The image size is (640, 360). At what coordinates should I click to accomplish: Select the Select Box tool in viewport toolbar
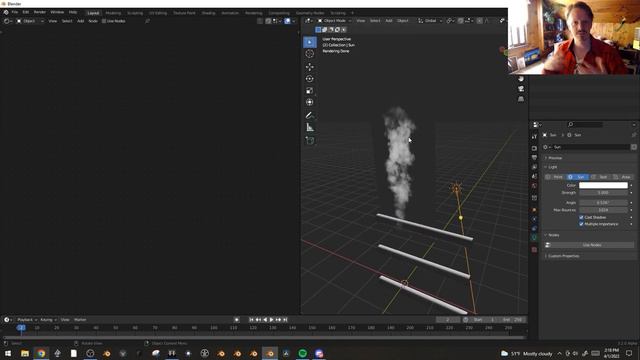310,42
